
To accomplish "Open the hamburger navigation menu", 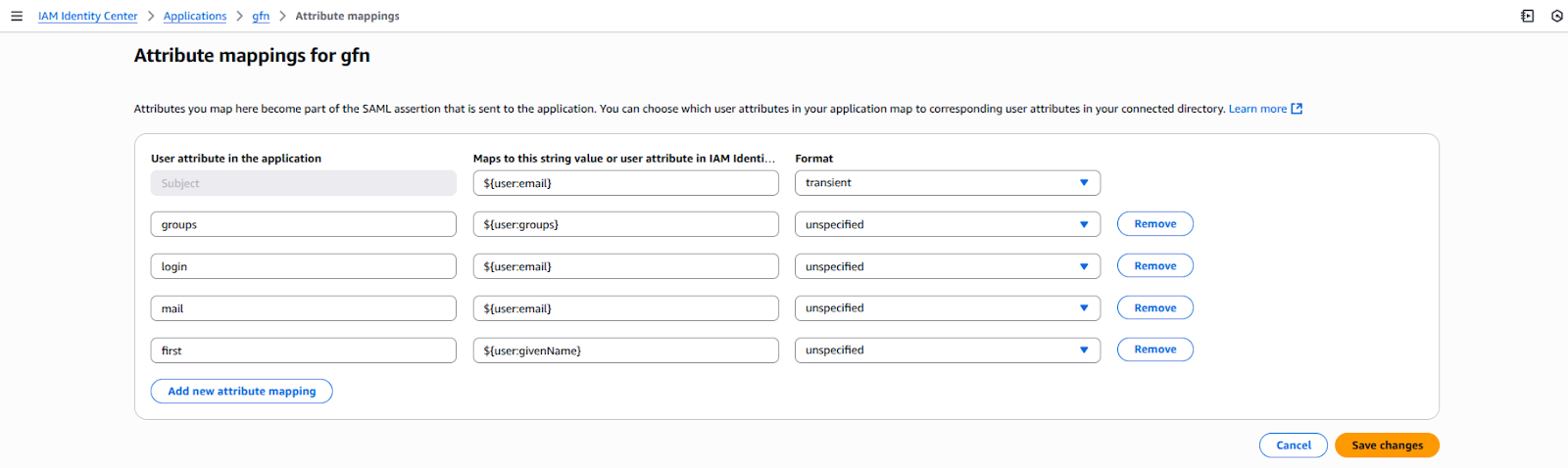I will click(x=17, y=16).
